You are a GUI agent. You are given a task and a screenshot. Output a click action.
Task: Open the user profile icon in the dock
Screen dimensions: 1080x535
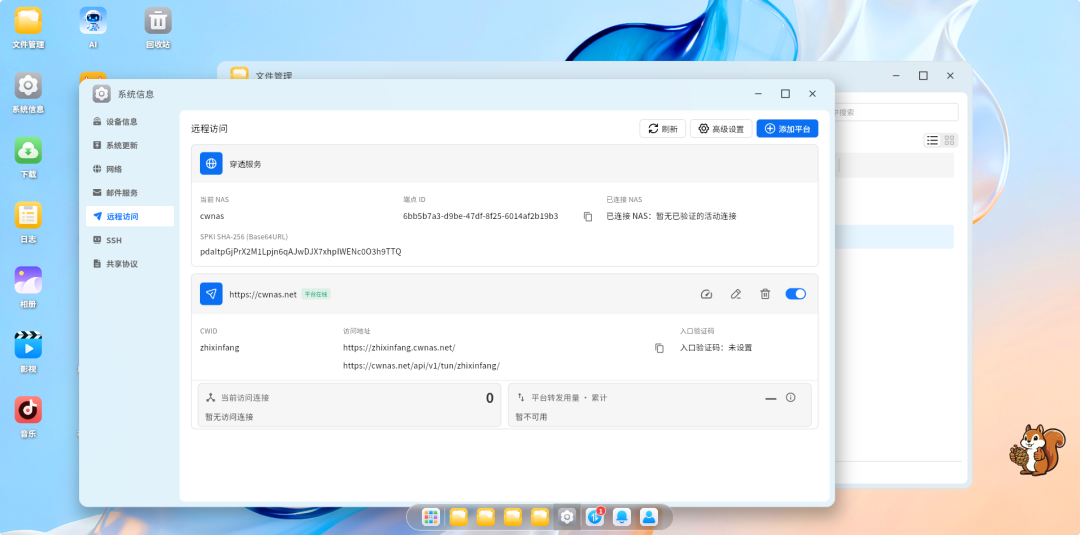[x=649, y=517]
